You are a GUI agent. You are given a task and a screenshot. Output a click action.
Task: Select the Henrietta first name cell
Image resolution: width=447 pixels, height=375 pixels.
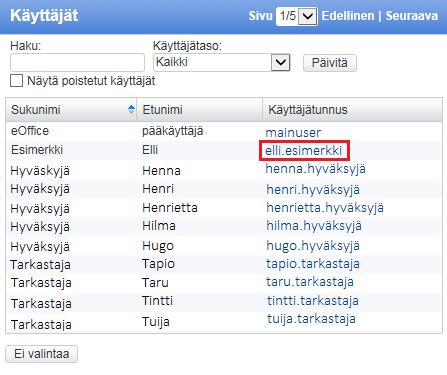[x=170, y=208]
